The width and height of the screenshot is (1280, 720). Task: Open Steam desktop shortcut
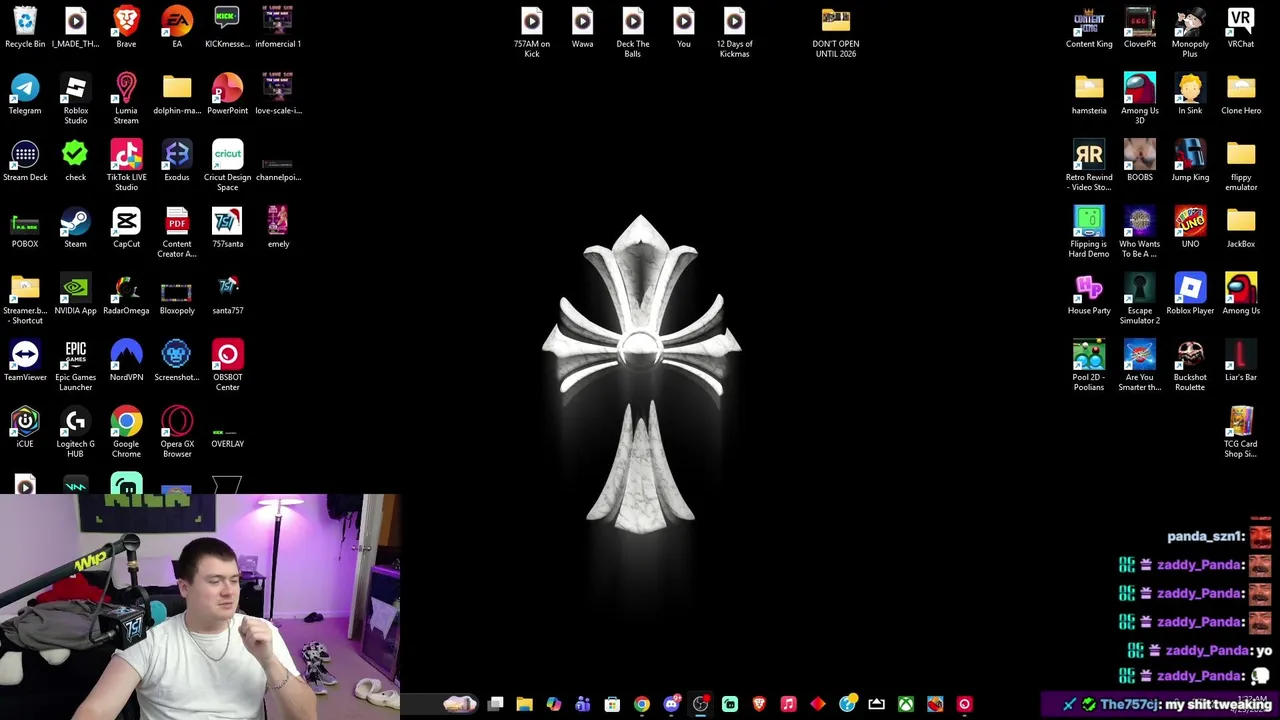[x=76, y=227]
